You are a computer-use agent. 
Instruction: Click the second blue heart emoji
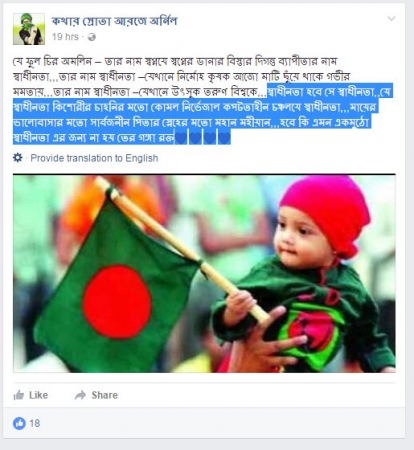click(x=195, y=138)
